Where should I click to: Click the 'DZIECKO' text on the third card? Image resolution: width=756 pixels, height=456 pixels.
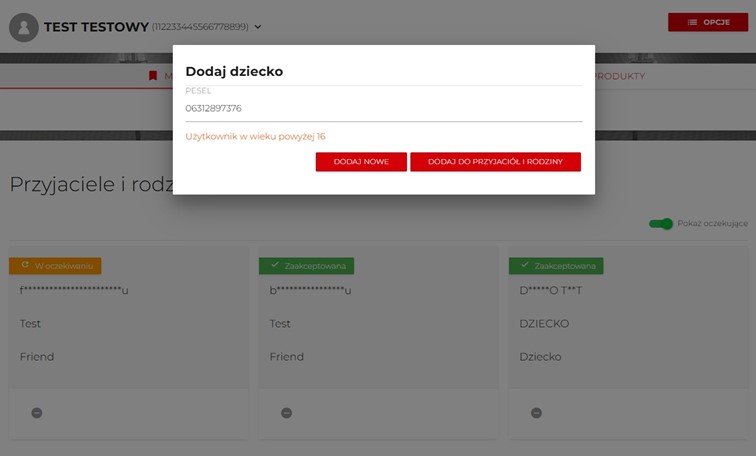click(544, 324)
